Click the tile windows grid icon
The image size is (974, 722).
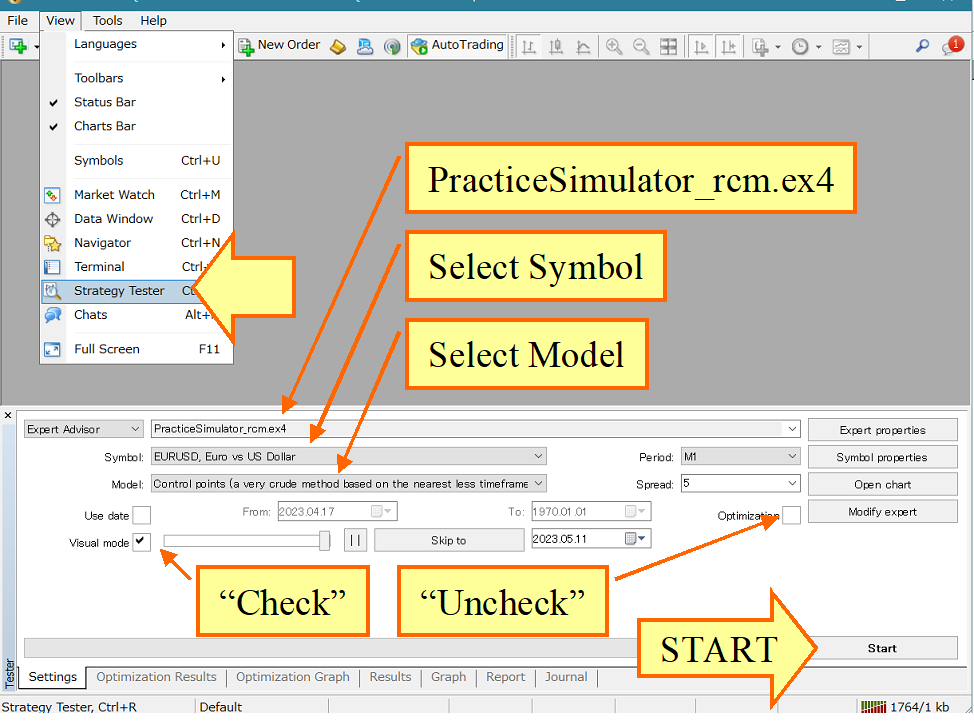click(x=668, y=47)
